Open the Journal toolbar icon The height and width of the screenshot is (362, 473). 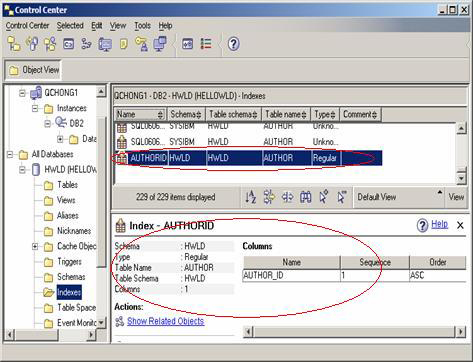(x=123, y=44)
